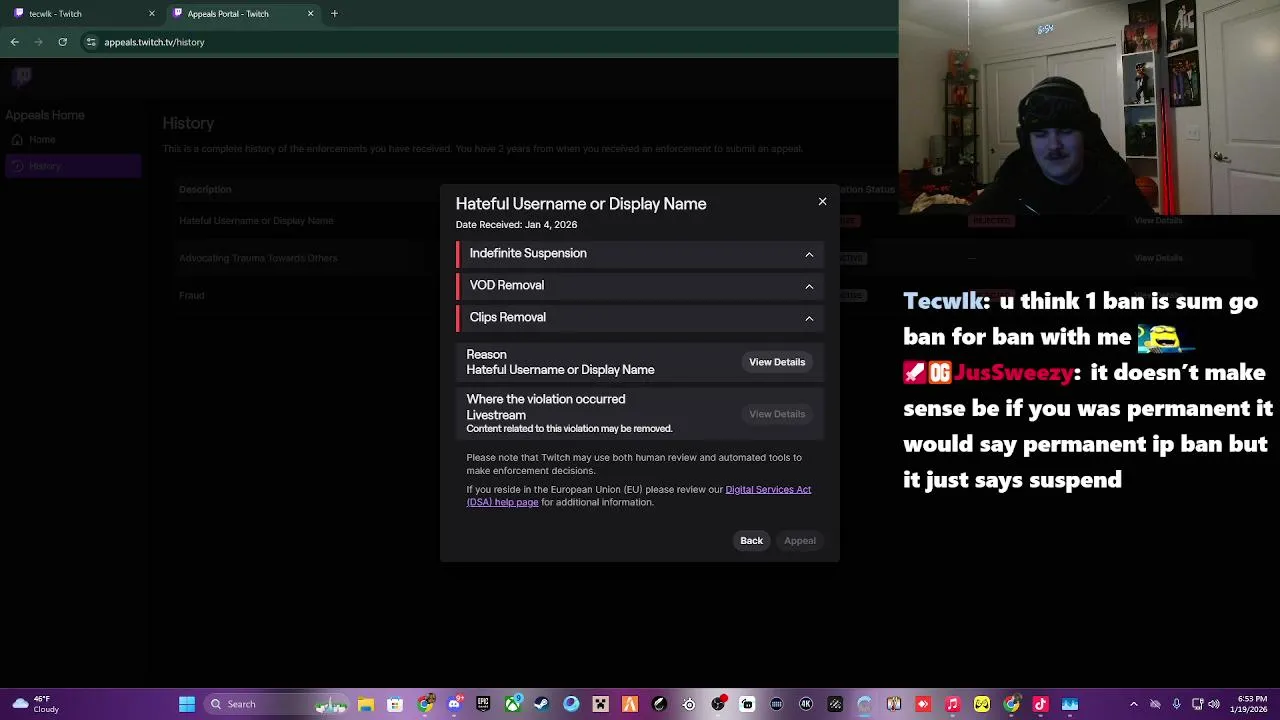Collapse the Indefinite Suspension section
Viewport: 1280px width, 720px height.
tap(809, 254)
